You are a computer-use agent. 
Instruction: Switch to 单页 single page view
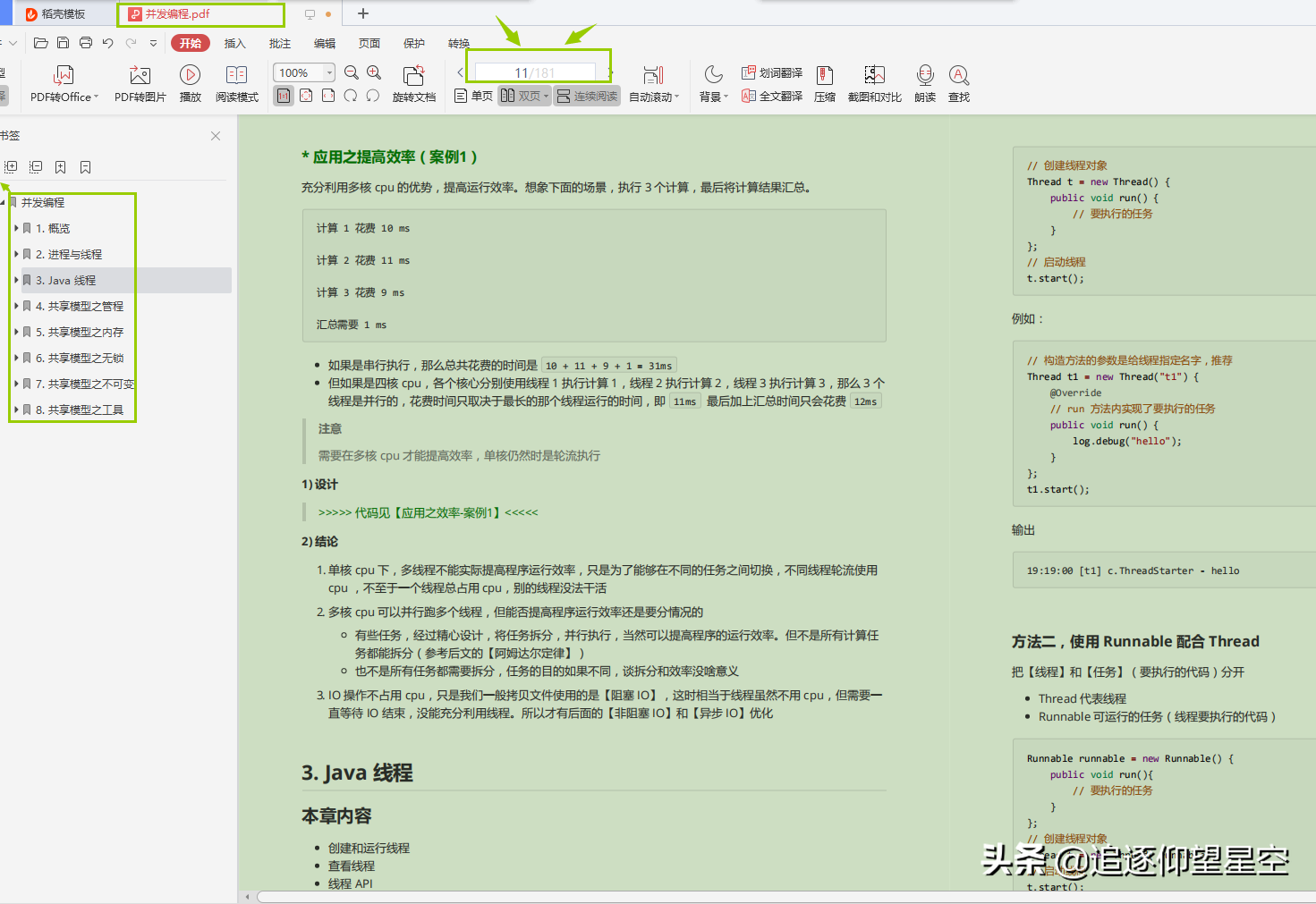473,96
